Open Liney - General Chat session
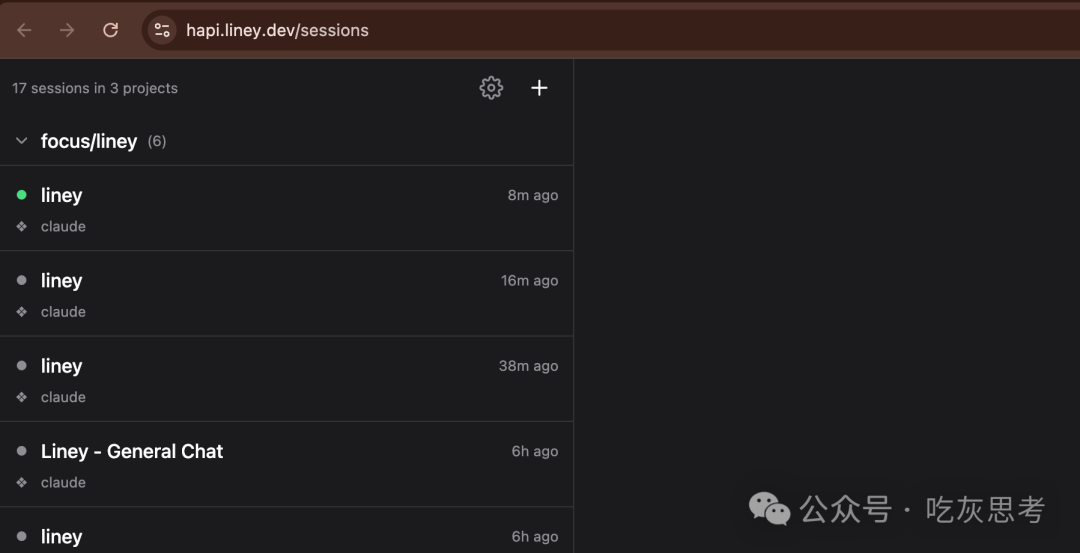The height and width of the screenshot is (553, 1080). click(x=287, y=465)
